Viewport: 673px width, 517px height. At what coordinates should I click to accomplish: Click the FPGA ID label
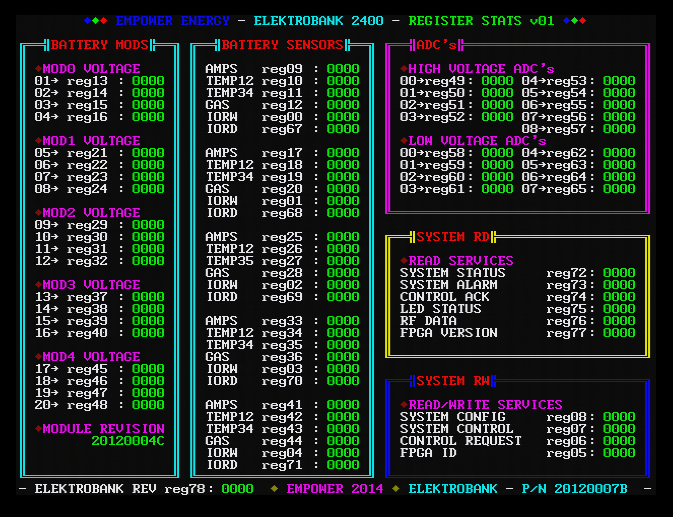click(428, 453)
